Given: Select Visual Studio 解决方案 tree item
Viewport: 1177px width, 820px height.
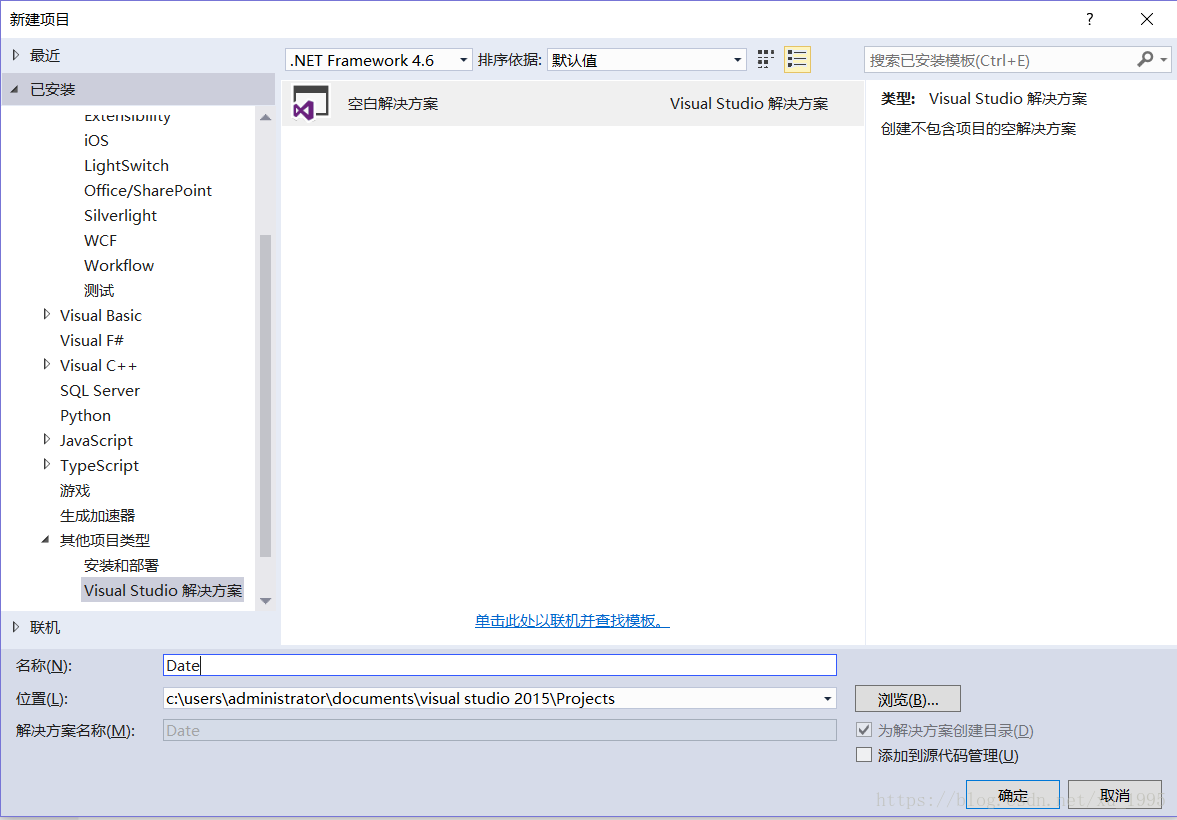Looking at the screenshot, I should [x=163, y=590].
